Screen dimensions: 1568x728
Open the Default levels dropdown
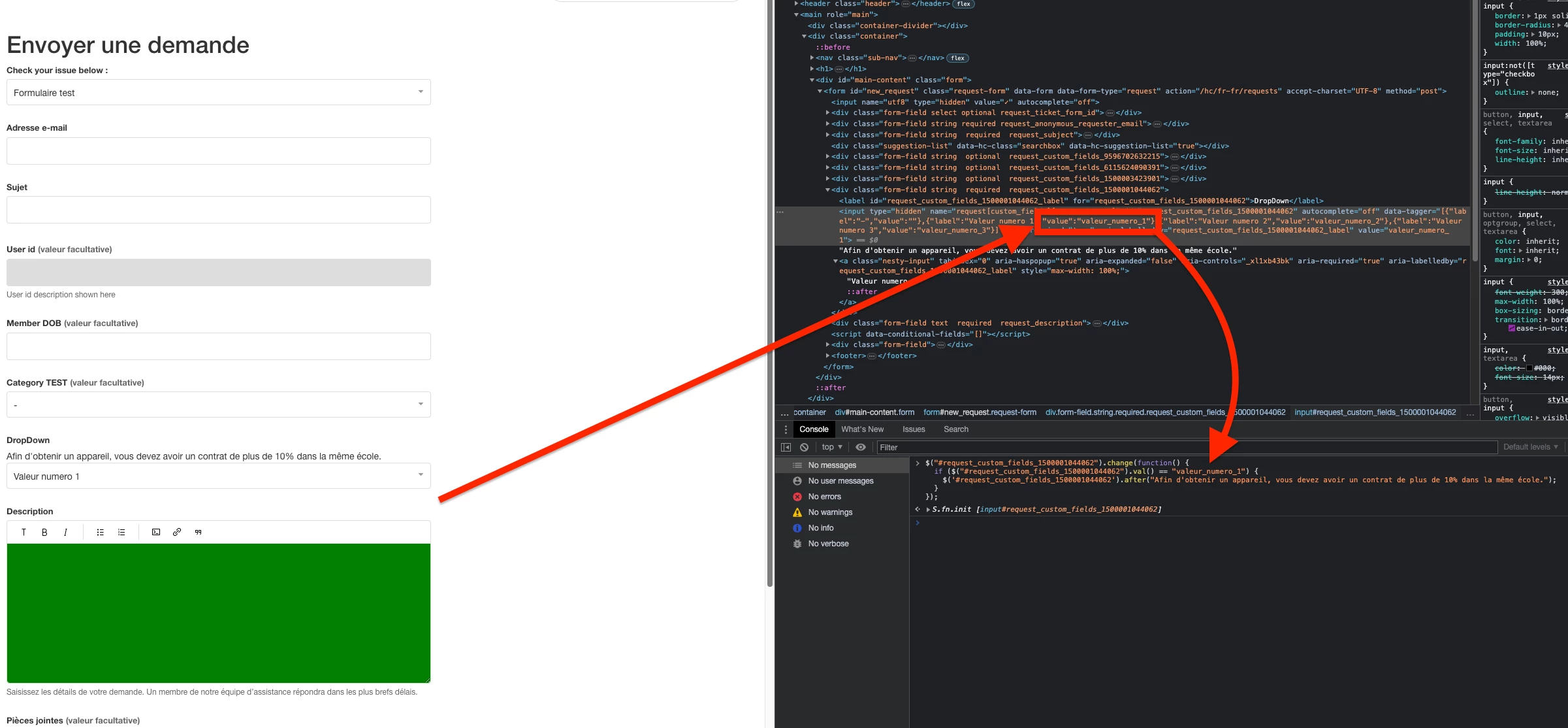click(x=1530, y=447)
